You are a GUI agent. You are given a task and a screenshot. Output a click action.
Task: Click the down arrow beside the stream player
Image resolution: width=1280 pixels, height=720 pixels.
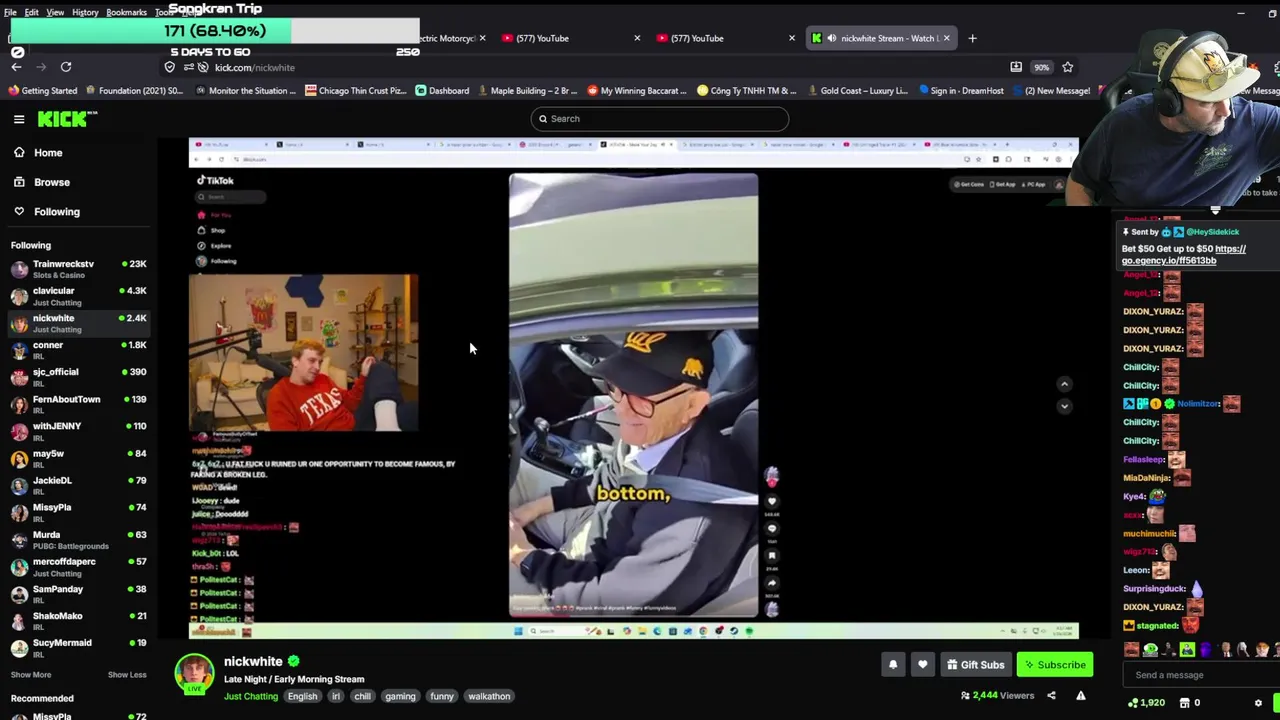1064,406
